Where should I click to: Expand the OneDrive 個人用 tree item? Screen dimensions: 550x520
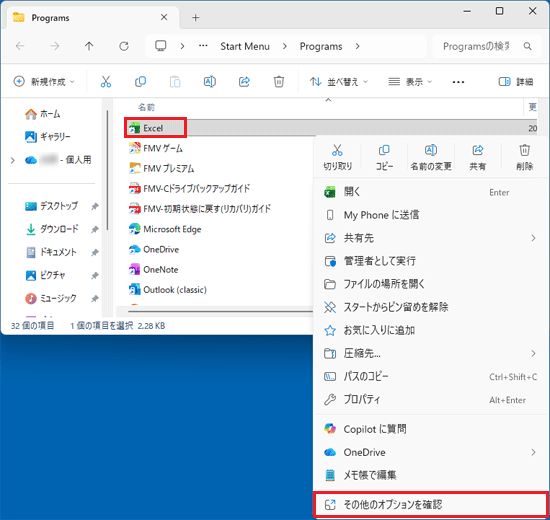tap(13, 160)
